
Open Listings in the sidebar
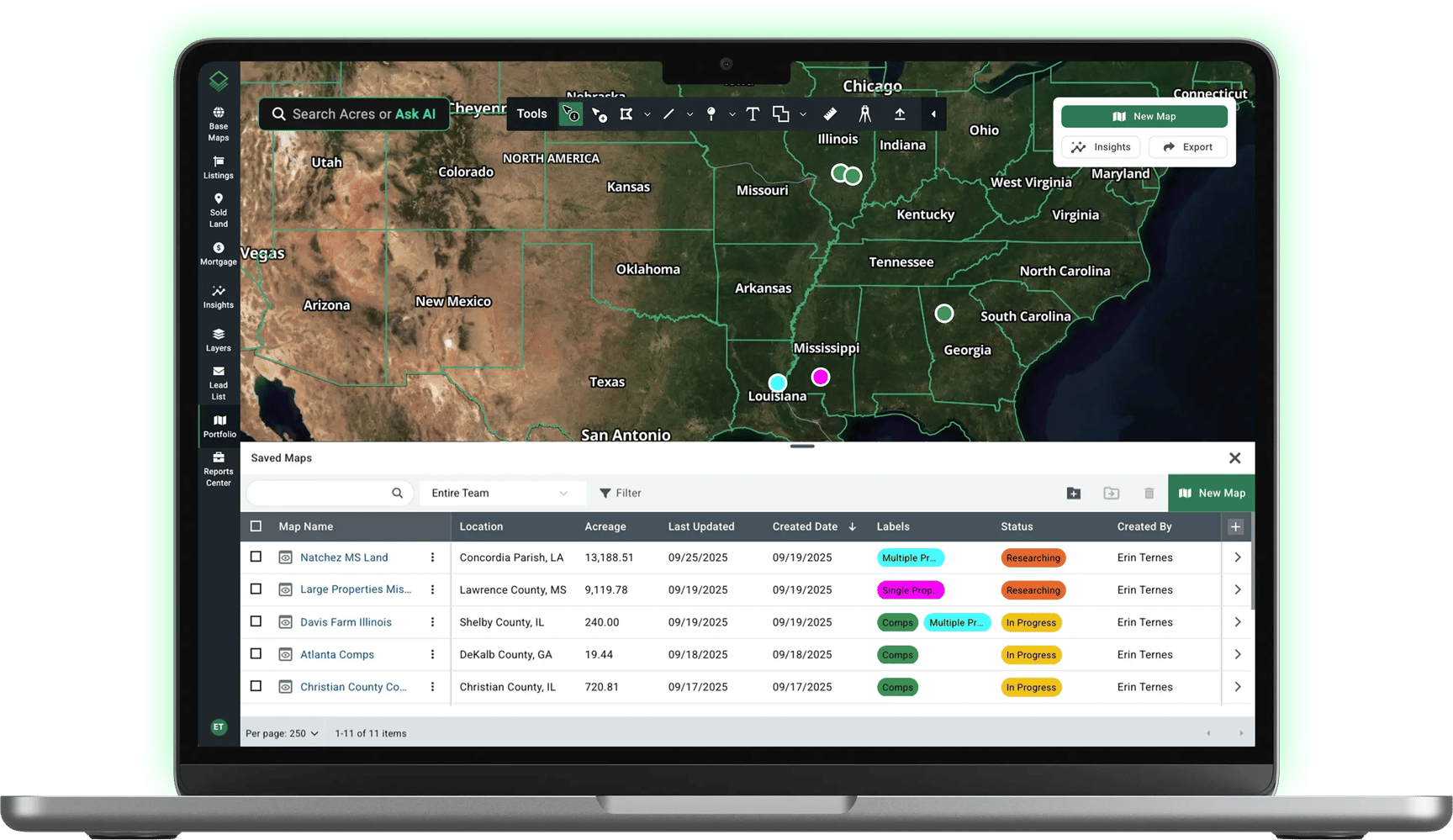click(219, 168)
